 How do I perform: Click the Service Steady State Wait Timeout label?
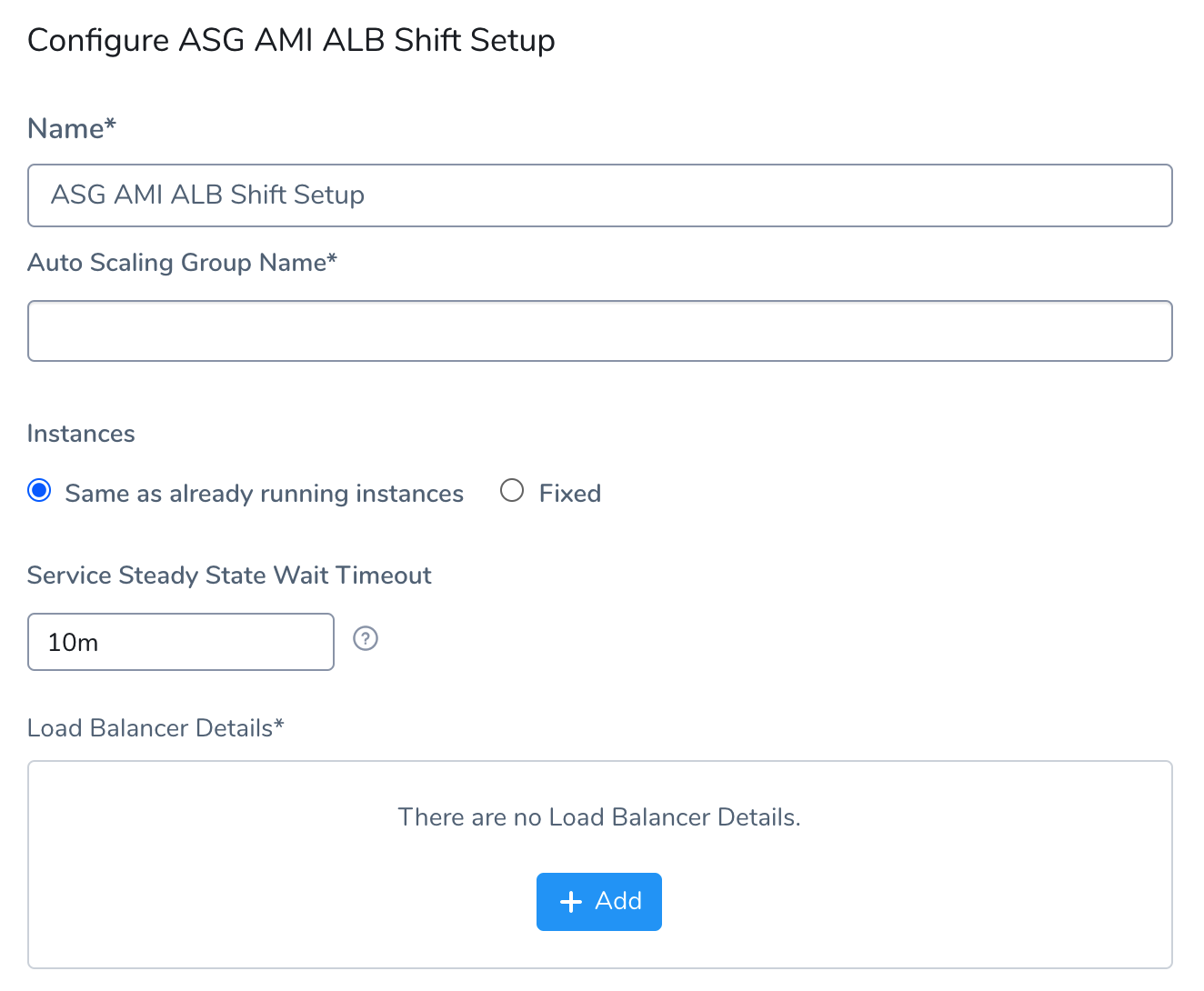pyautogui.click(x=229, y=576)
